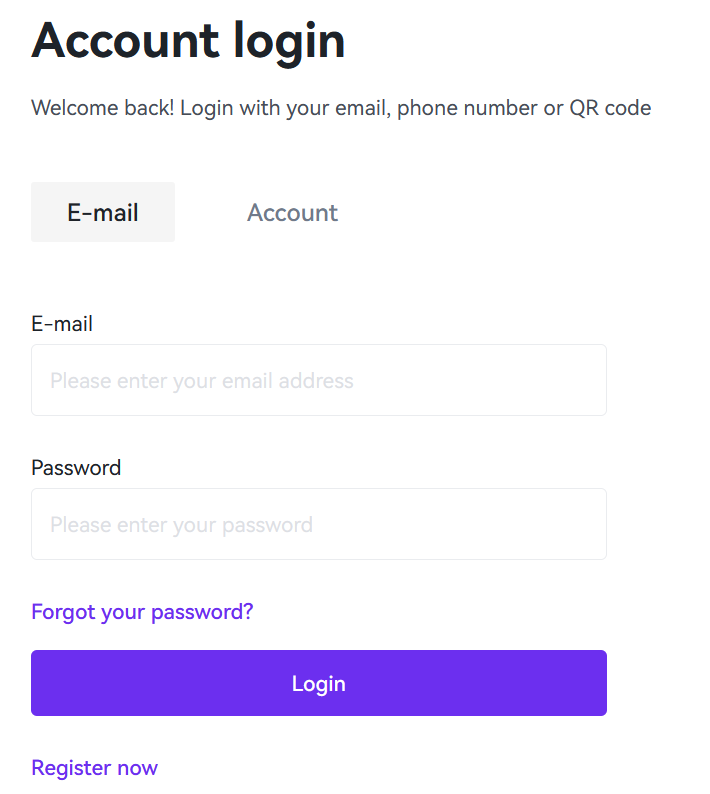Image resolution: width=710 pixels, height=794 pixels.
Task: Focus the password input field
Action: (x=318, y=524)
